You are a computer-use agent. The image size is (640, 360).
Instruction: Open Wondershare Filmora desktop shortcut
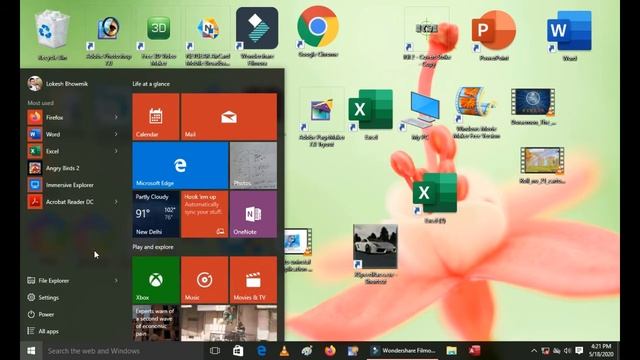tap(257, 36)
